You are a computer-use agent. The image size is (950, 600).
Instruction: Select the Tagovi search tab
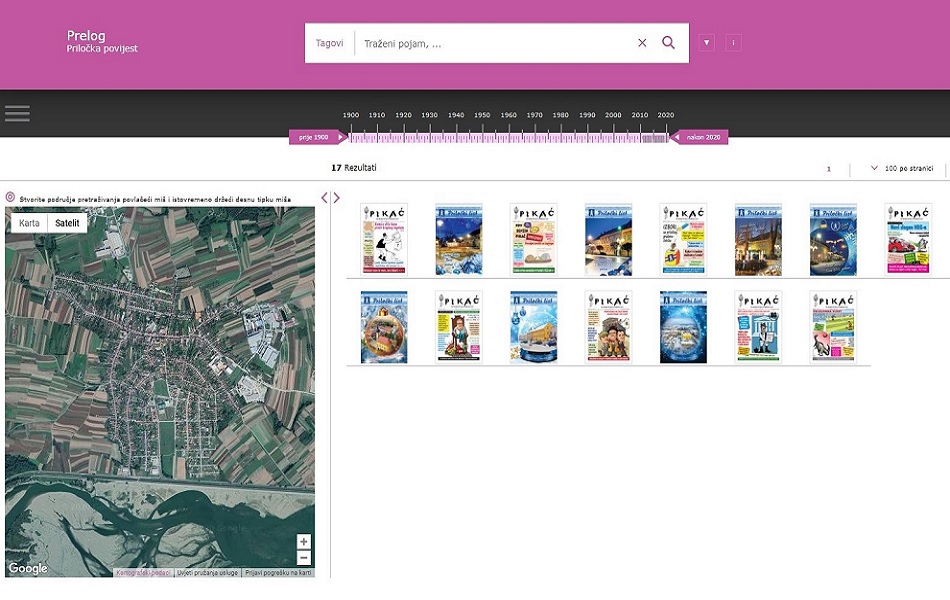[x=329, y=43]
